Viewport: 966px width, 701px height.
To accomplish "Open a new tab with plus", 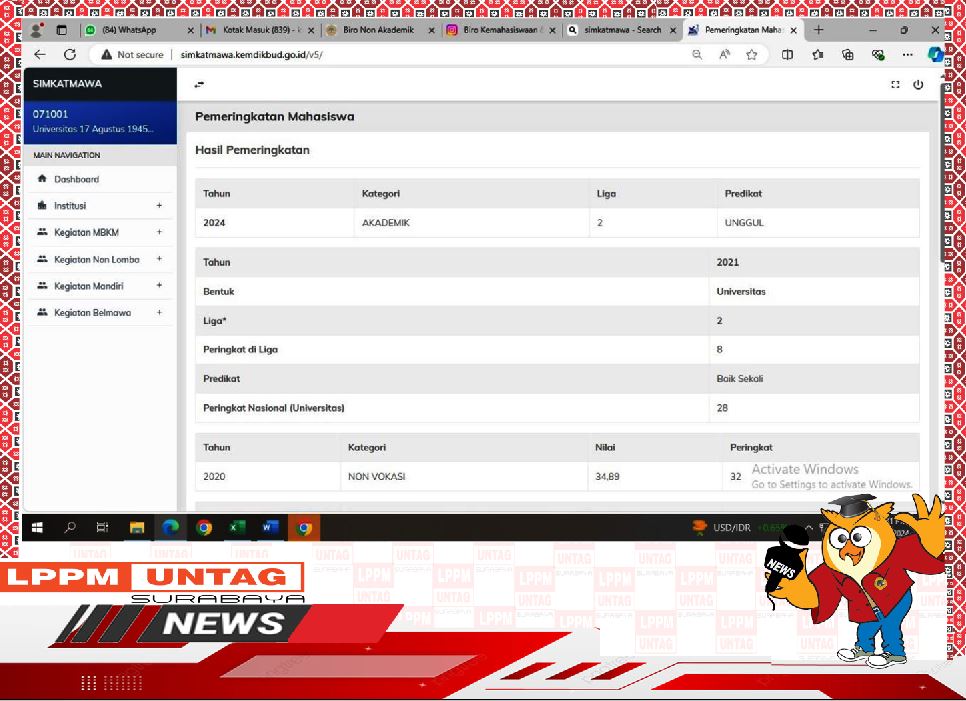I will point(818,30).
